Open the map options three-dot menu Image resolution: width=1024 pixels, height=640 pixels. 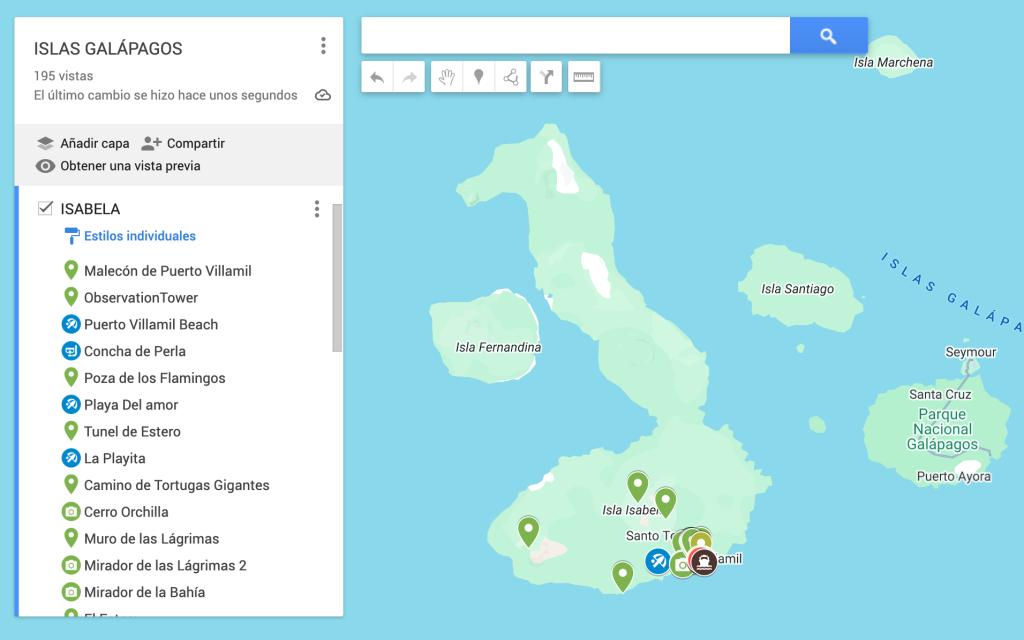tap(323, 45)
